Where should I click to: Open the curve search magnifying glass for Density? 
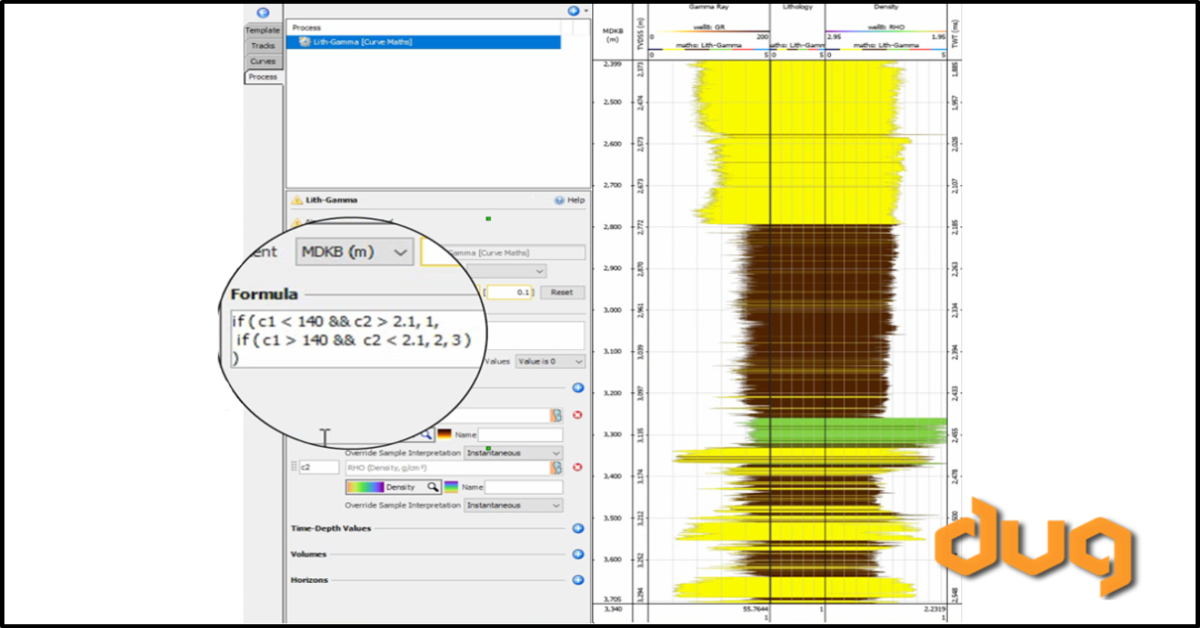point(432,487)
